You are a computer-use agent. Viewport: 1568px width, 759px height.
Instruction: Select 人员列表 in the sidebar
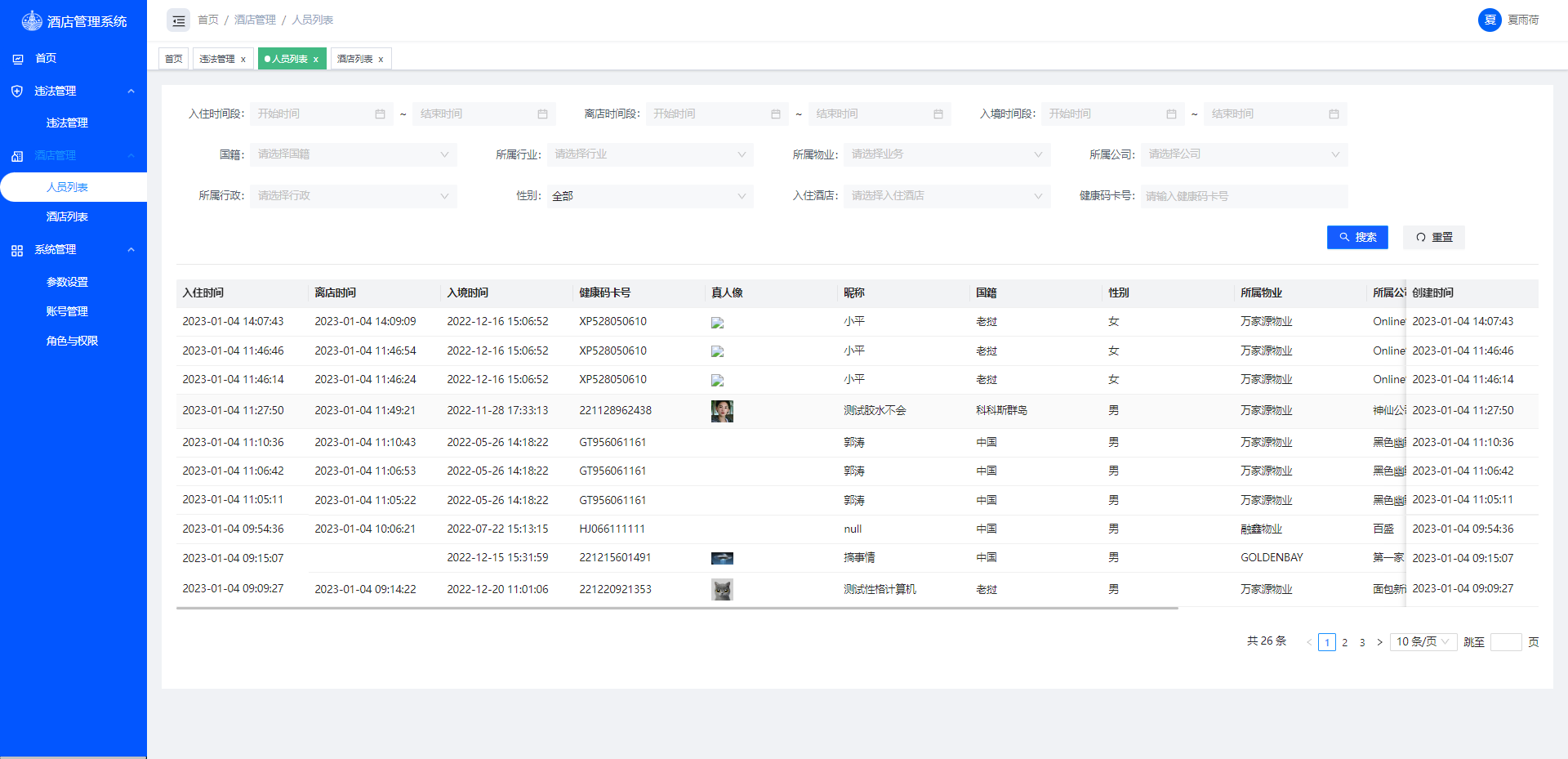tap(73, 187)
